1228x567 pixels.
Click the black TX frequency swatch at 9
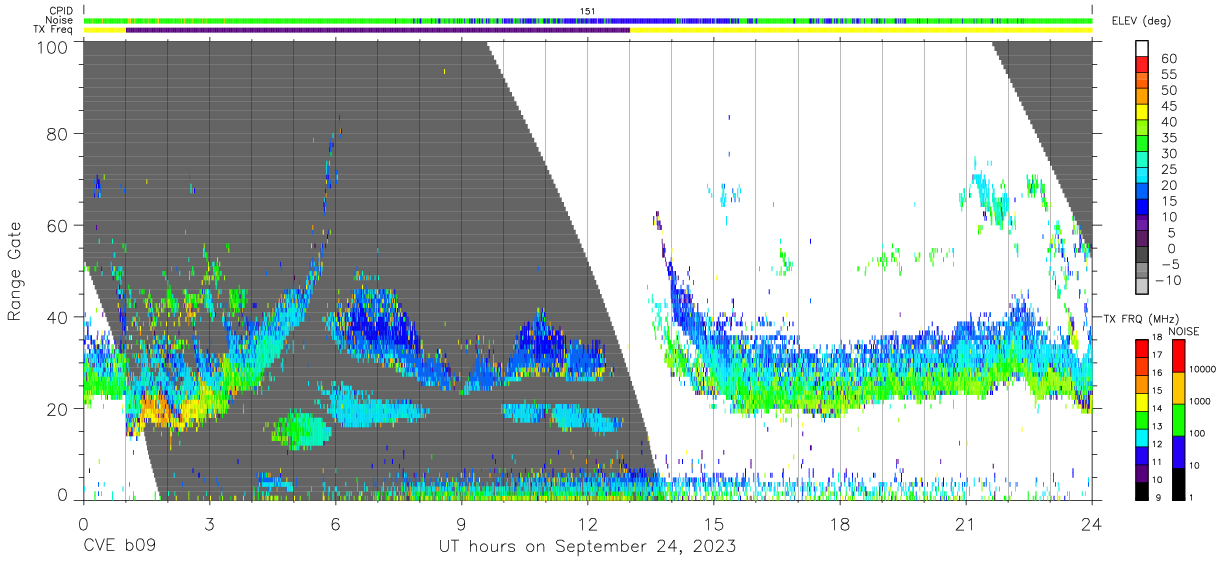1142,489
